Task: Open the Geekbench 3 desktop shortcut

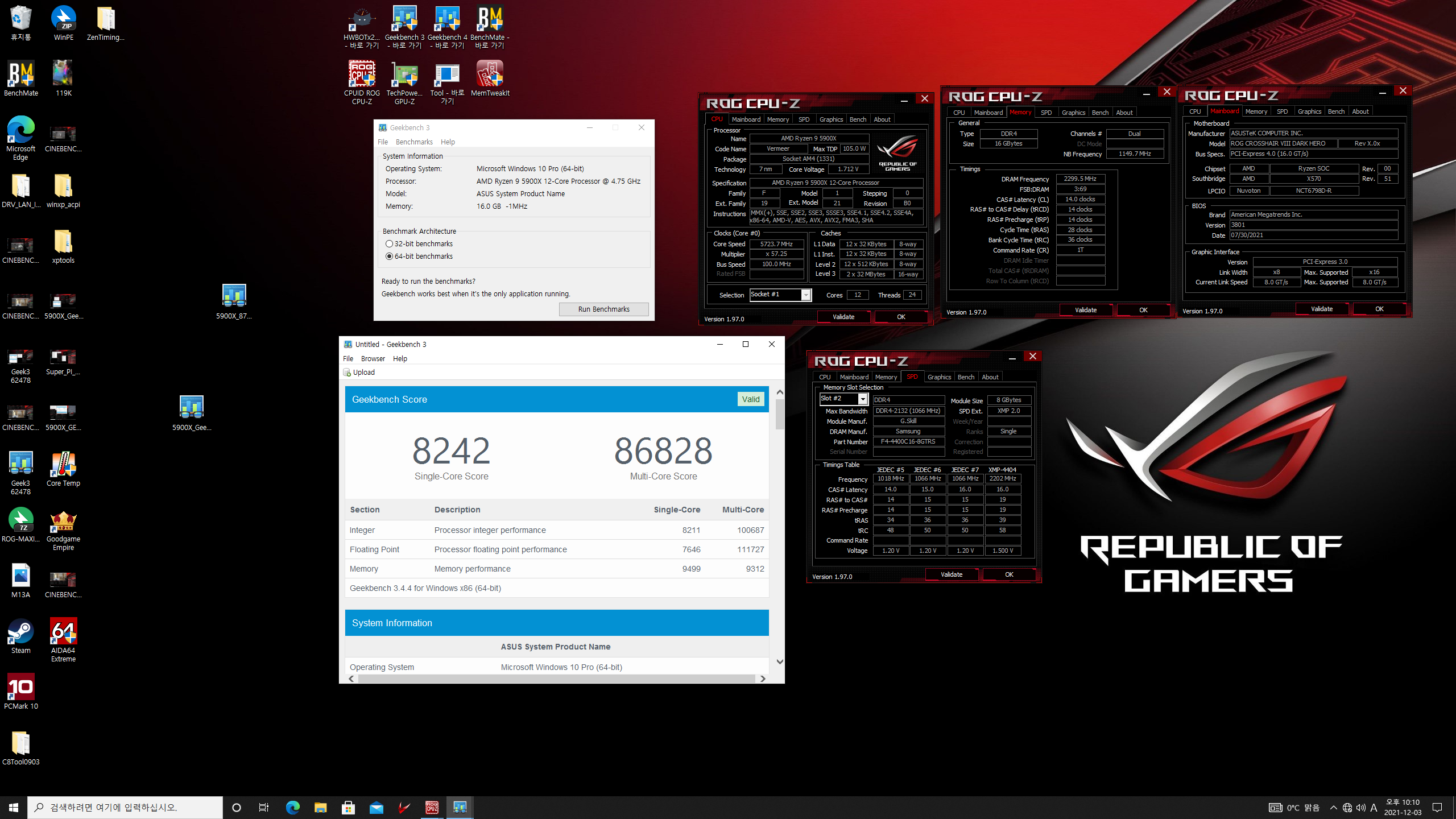Action: tap(404, 27)
